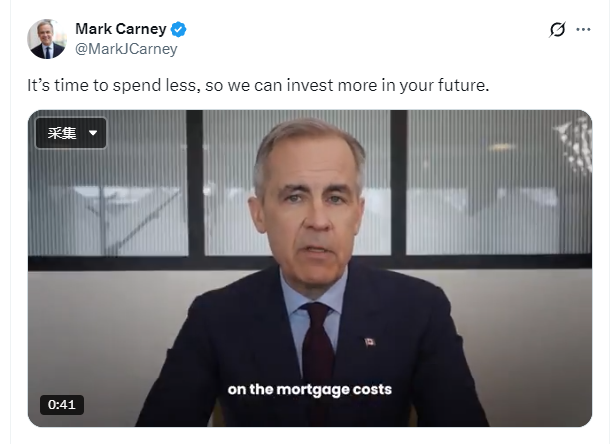Click the white decoration in video corner
The height and width of the screenshot is (444, 614).
tap(574, 146)
